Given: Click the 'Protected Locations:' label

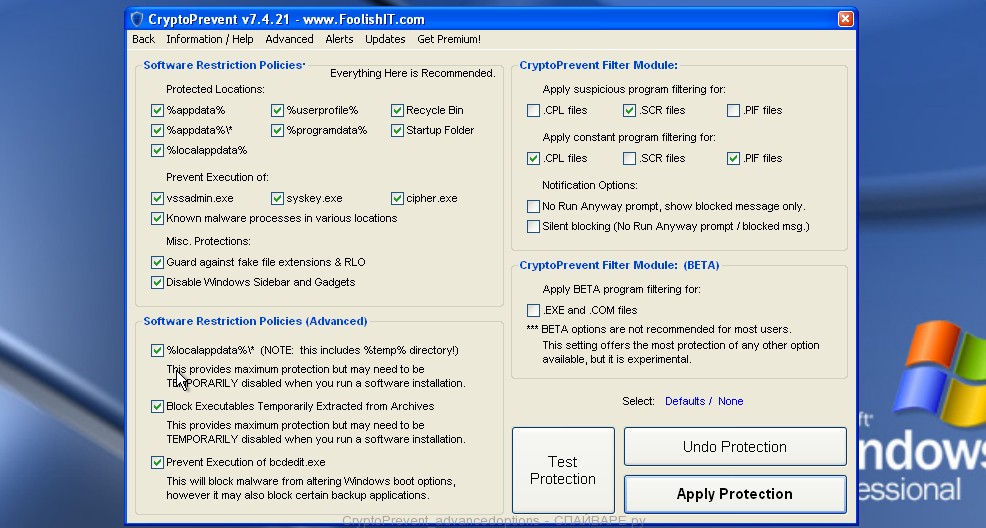Looking at the screenshot, I should (x=215, y=89).
